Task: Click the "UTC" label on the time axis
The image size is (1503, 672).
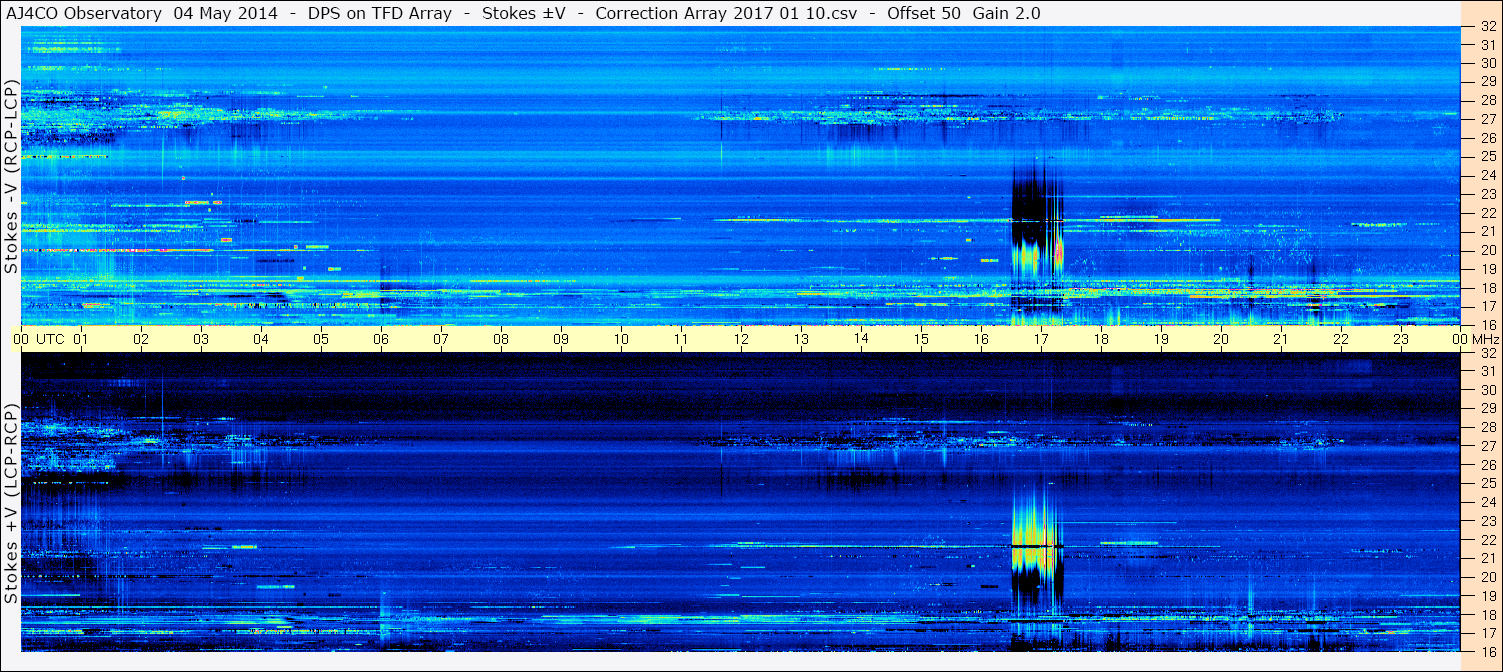Action: pos(50,339)
